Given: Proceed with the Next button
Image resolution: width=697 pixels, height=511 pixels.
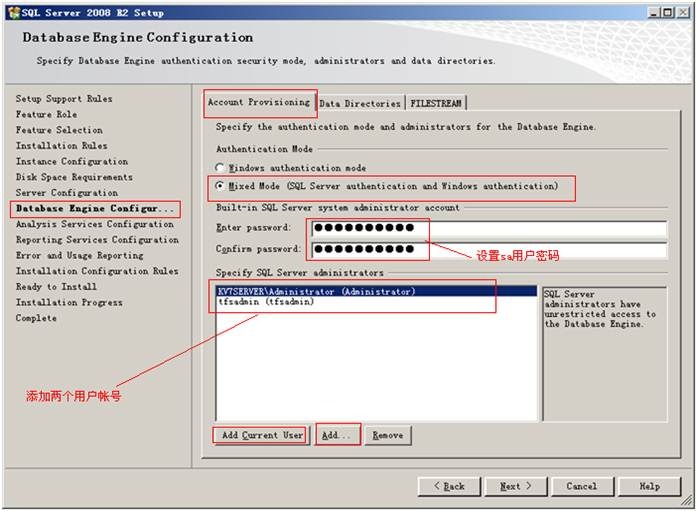Looking at the screenshot, I should point(516,486).
